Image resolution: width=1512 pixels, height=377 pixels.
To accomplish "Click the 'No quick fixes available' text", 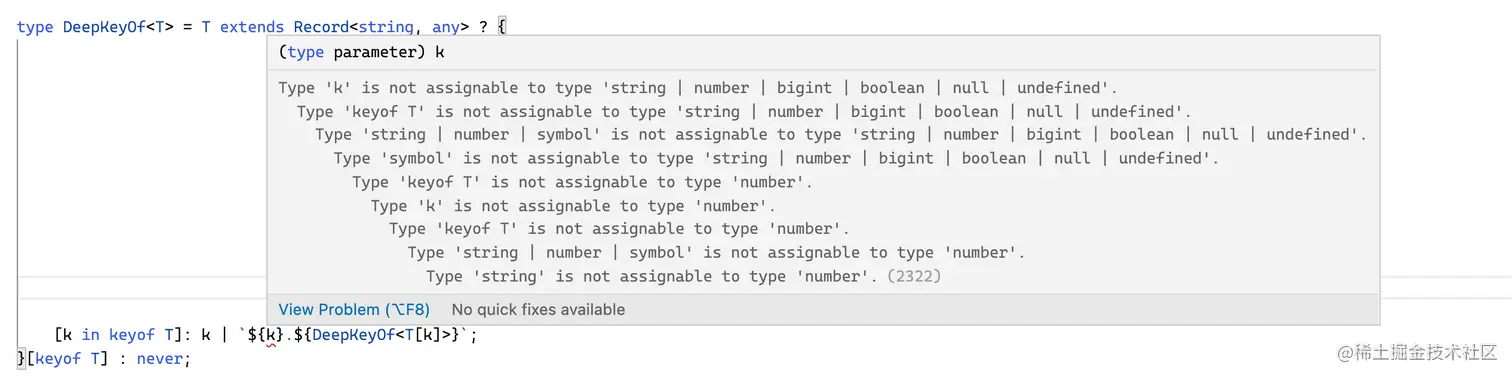I will pos(538,309).
